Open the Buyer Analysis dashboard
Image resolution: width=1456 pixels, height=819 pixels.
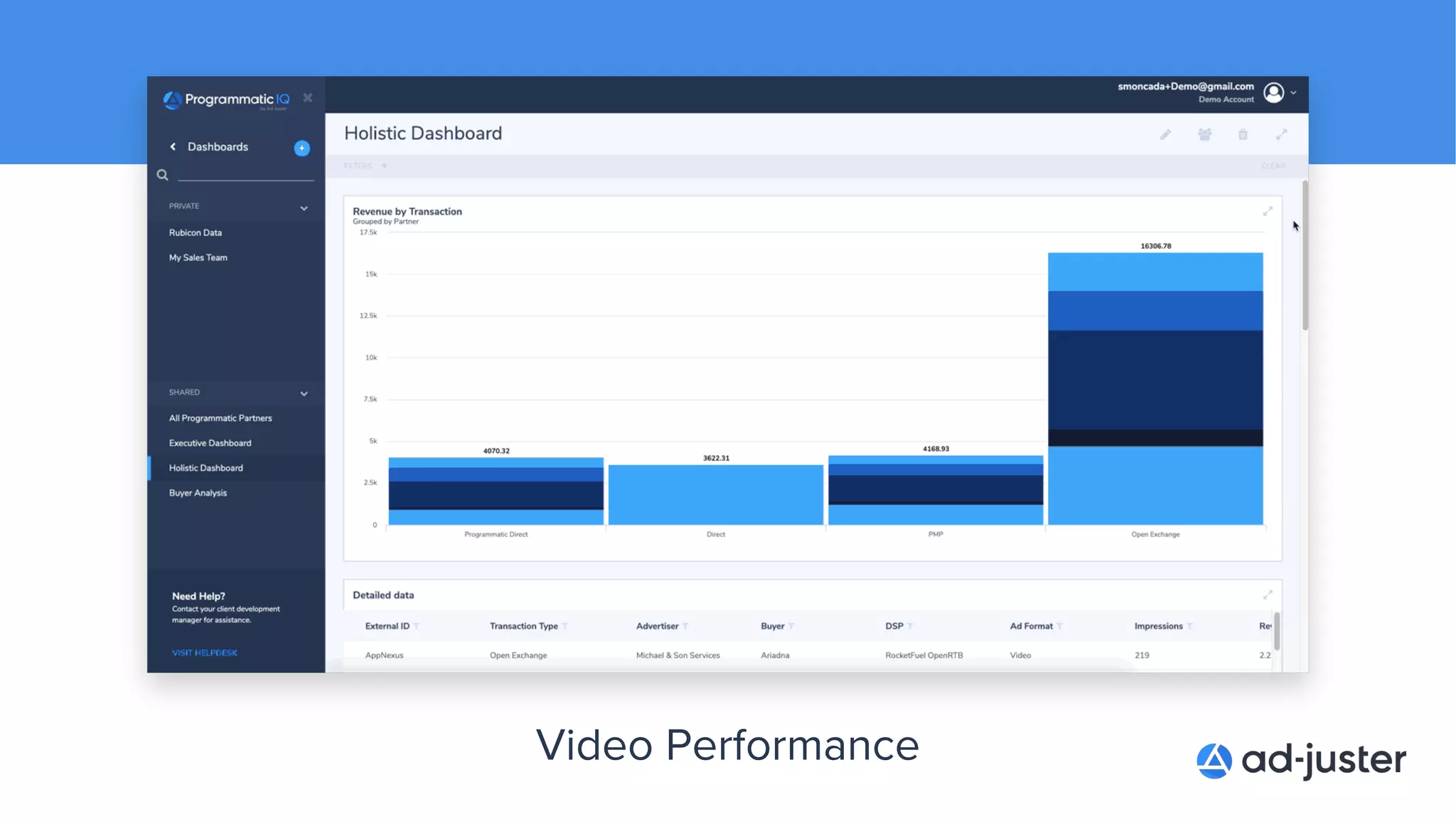pos(198,493)
